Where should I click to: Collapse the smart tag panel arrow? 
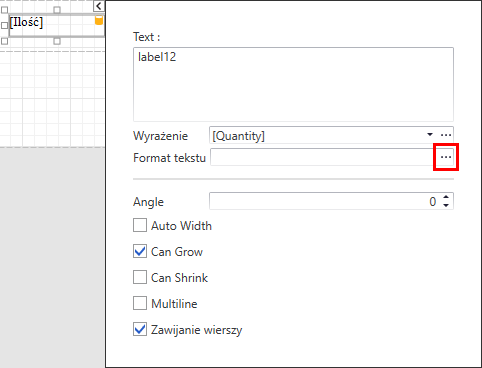[x=99, y=6]
